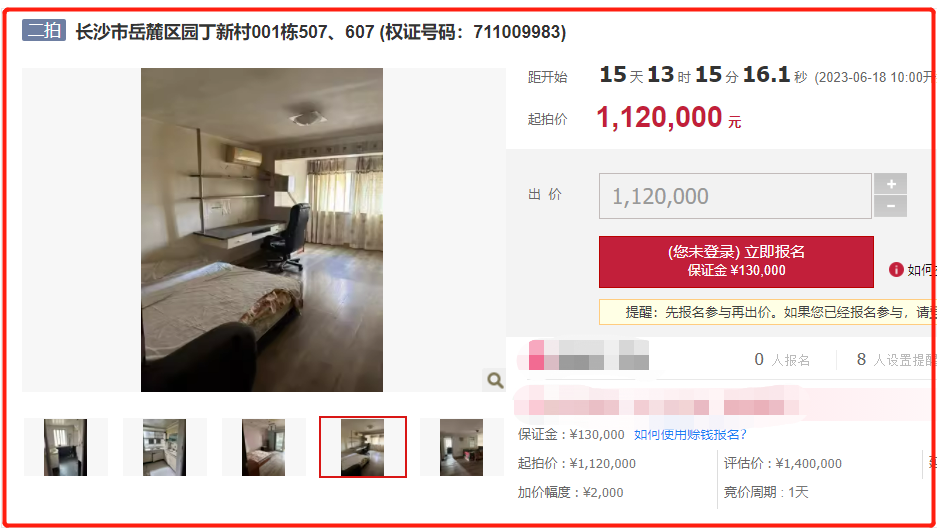Click the main bedroom photo

tap(262, 230)
